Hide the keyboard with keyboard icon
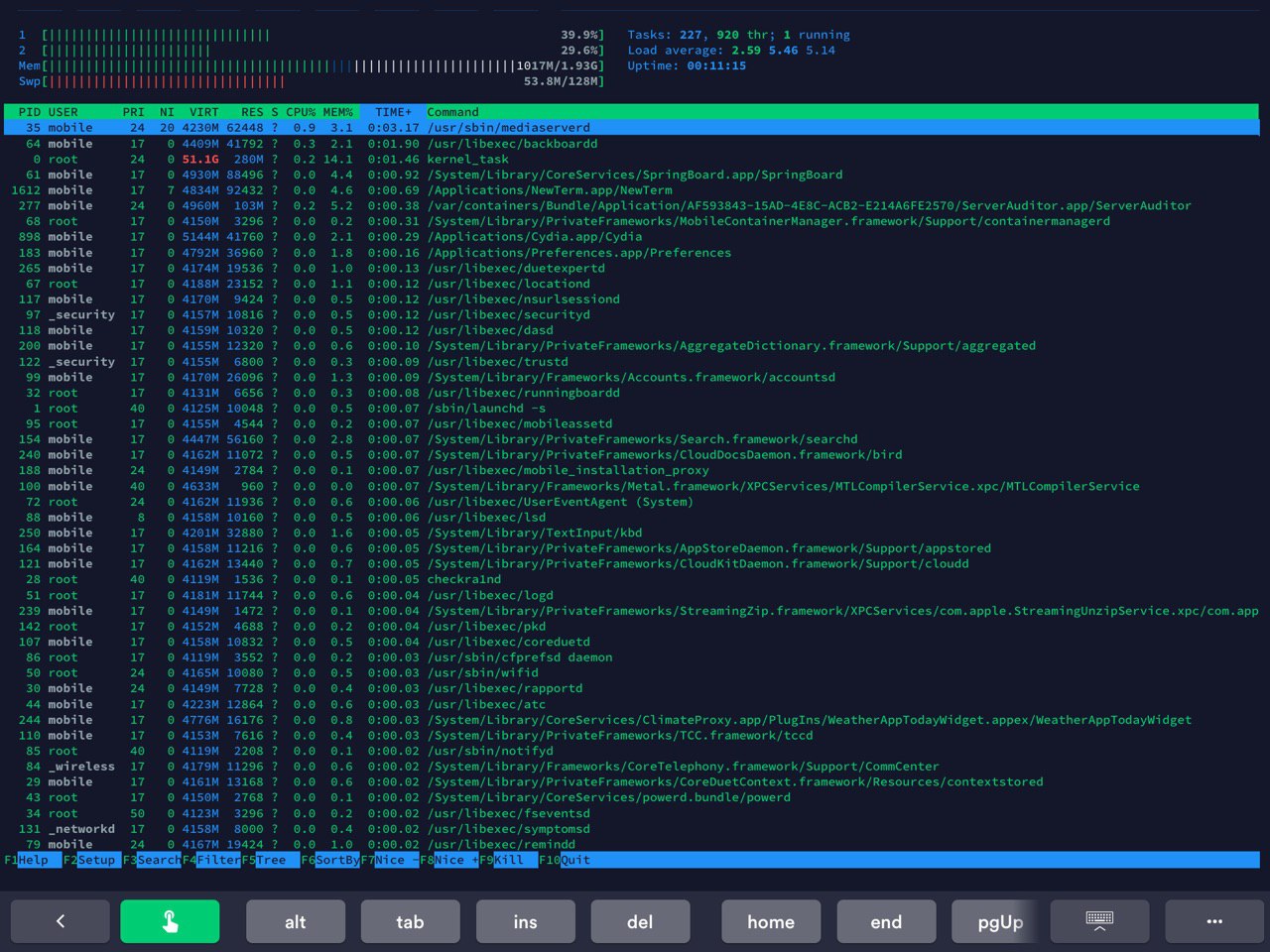 click(x=1099, y=921)
